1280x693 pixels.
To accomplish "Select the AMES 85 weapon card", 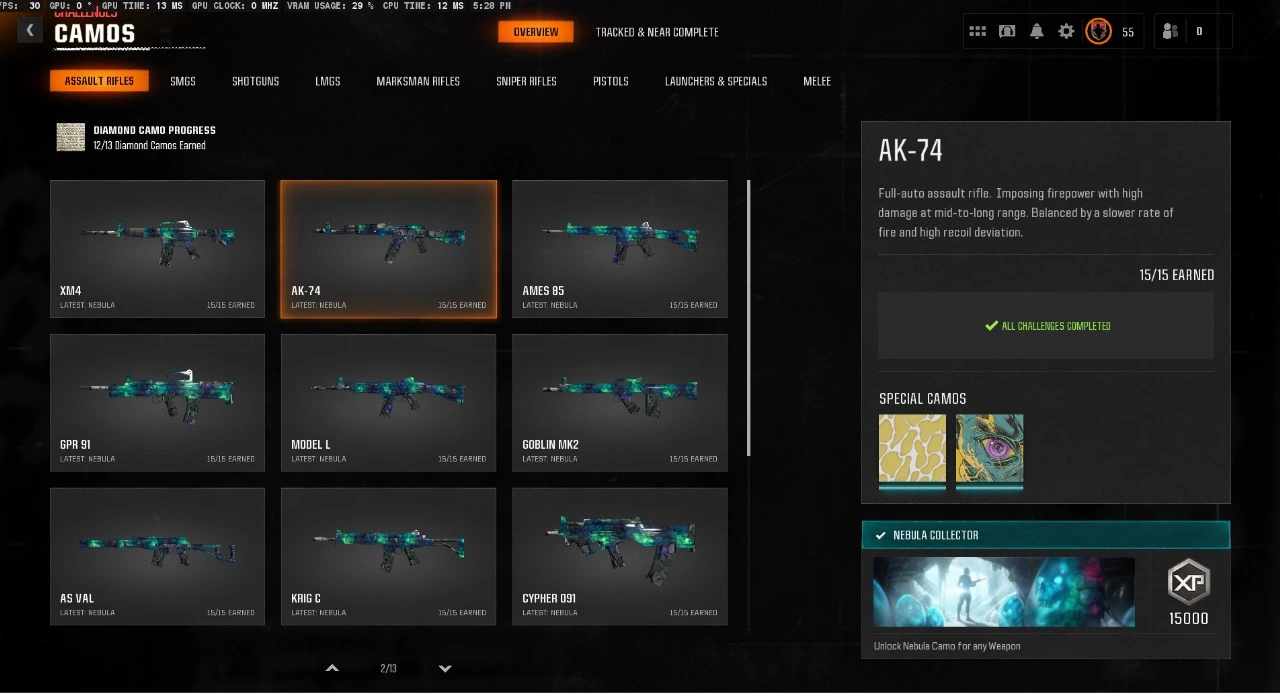I will coord(620,249).
